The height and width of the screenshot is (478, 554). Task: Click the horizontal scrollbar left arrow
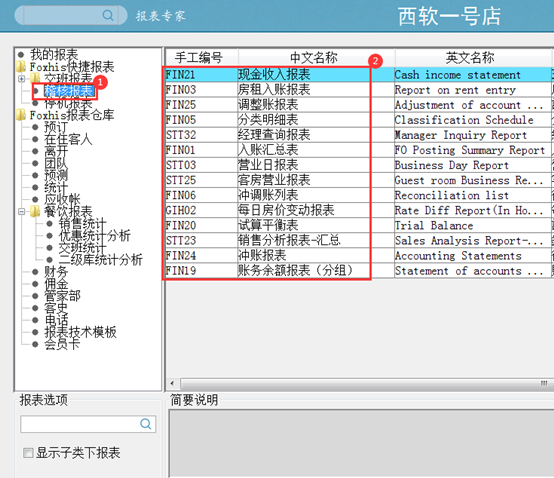(172, 383)
